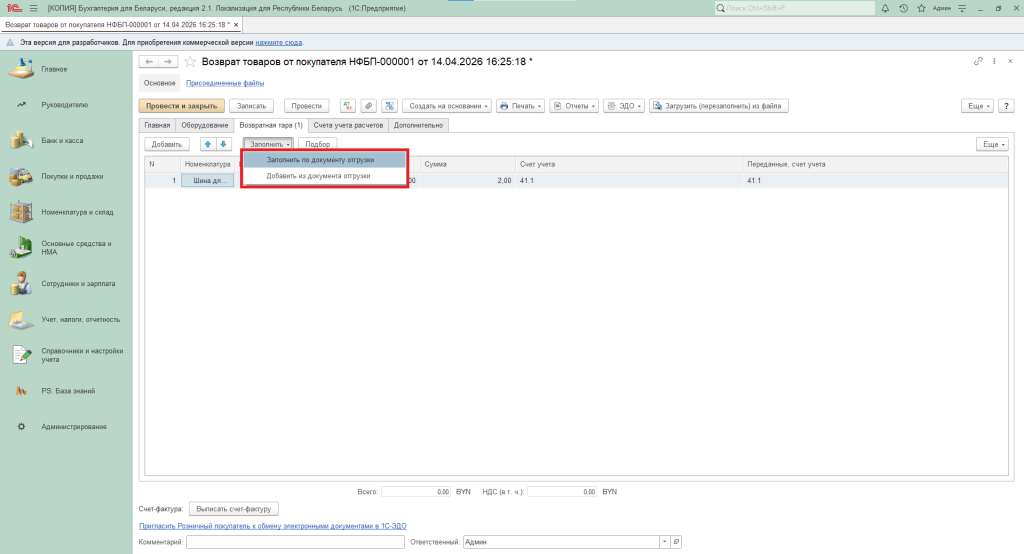1024x554 pixels.
Task: Go back with the left arrow button
Action: coord(150,62)
